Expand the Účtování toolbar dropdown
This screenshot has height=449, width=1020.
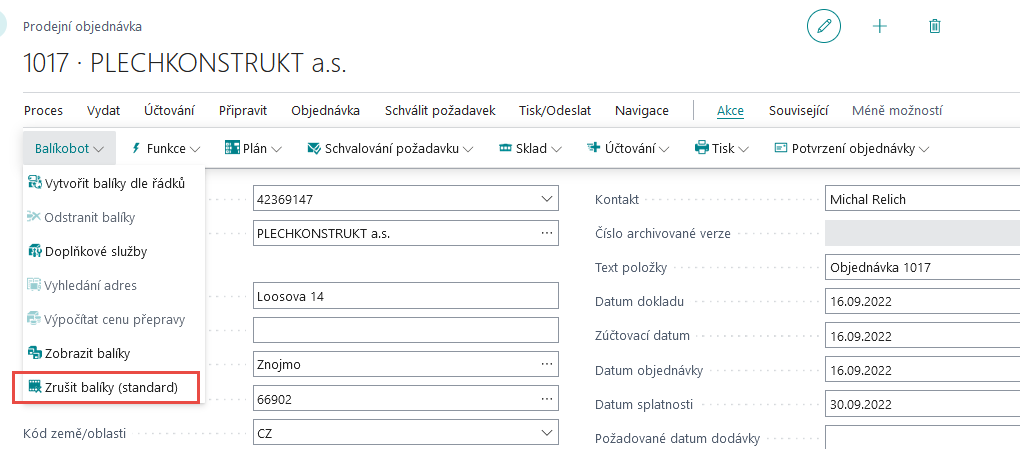pyautogui.click(x=664, y=149)
